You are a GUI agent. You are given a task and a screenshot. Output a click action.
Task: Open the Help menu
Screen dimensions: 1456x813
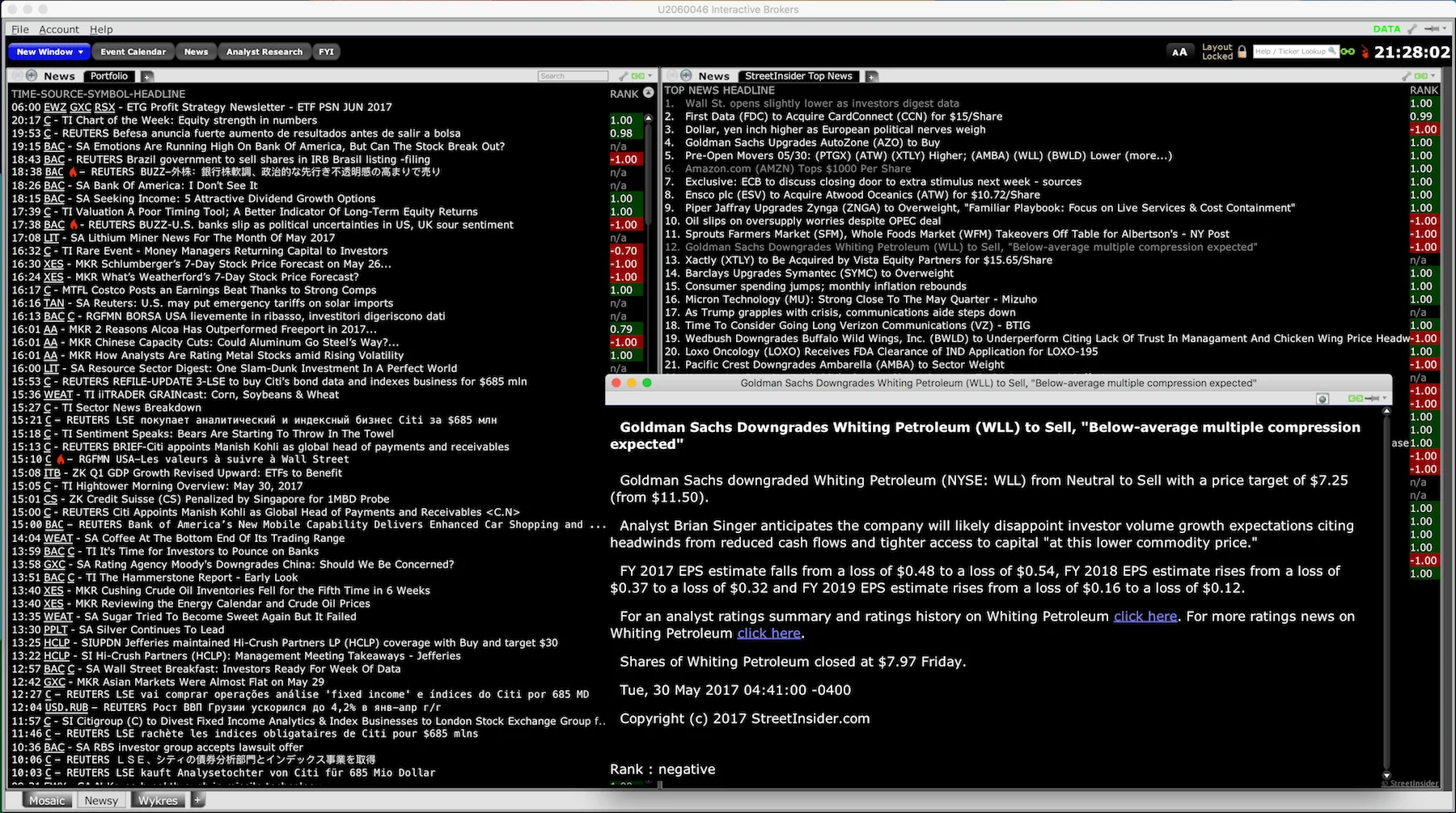pyautogui.click(x=101, y=29)
